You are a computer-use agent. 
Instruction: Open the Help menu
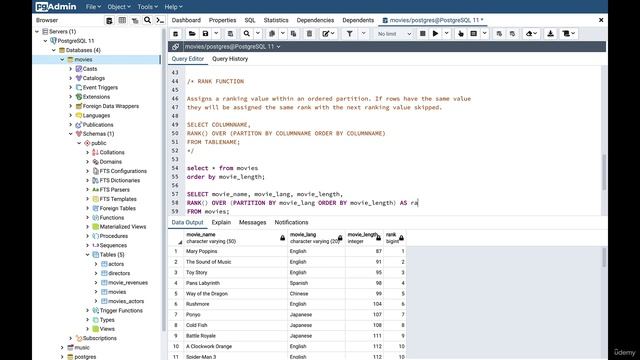[173, 7]
